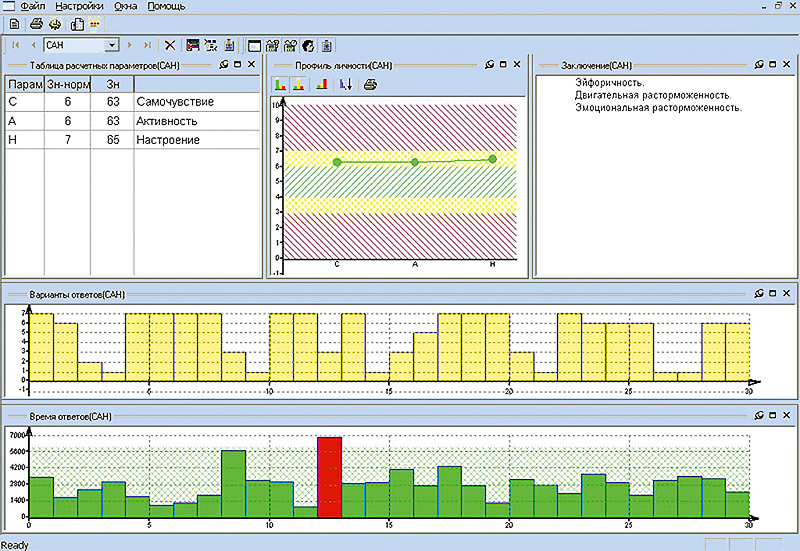
Task: Select the Самочувствие row in parameters table
Action: tap(175, 102)
